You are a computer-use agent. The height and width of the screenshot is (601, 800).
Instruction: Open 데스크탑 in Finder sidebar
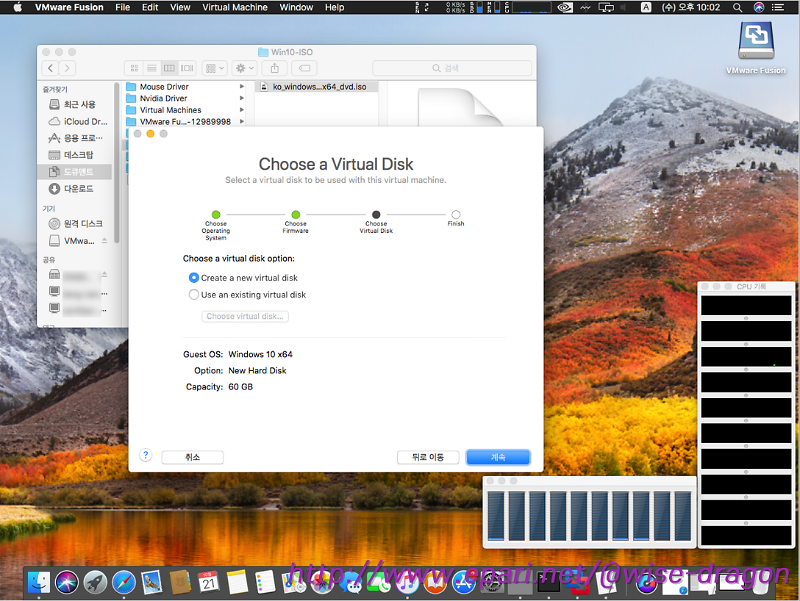click(x=74, y=155)
